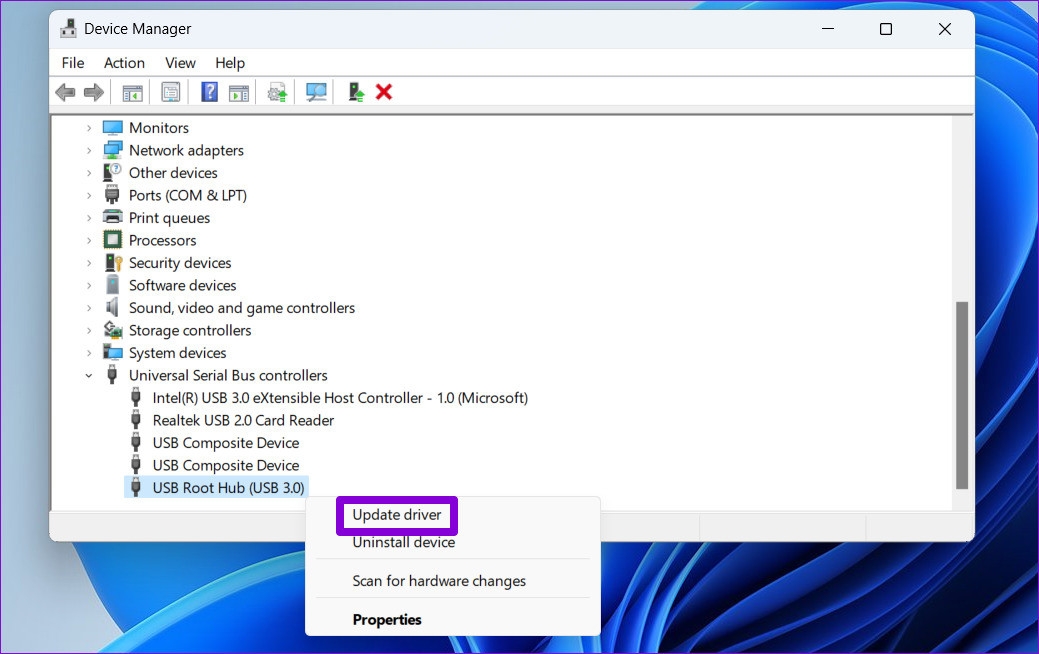Expand the Network adapters category
Screen dimensions: 1039x654
(91, 150)
